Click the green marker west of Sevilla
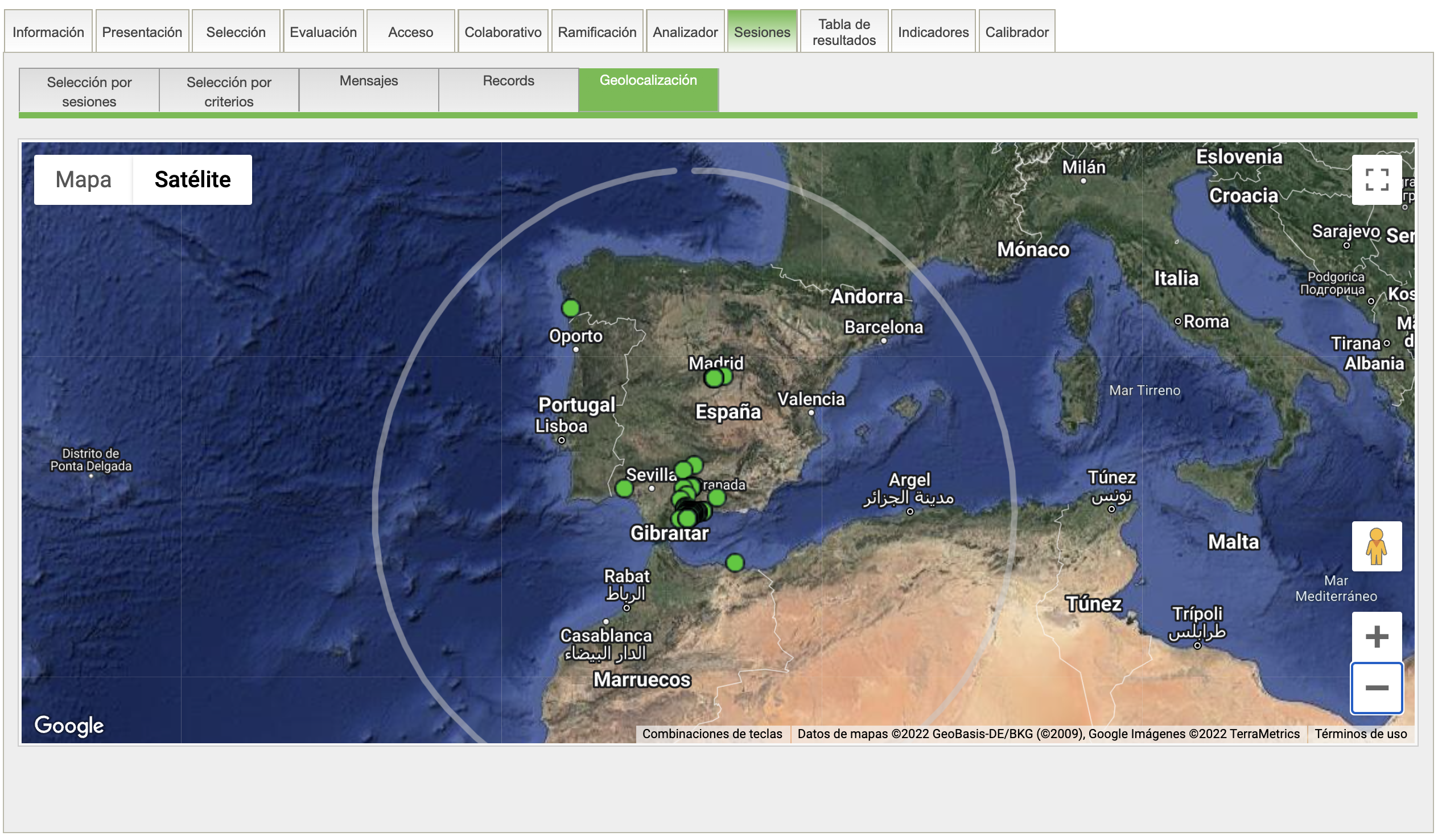1442x840 pixels. (x=624, y=489)
